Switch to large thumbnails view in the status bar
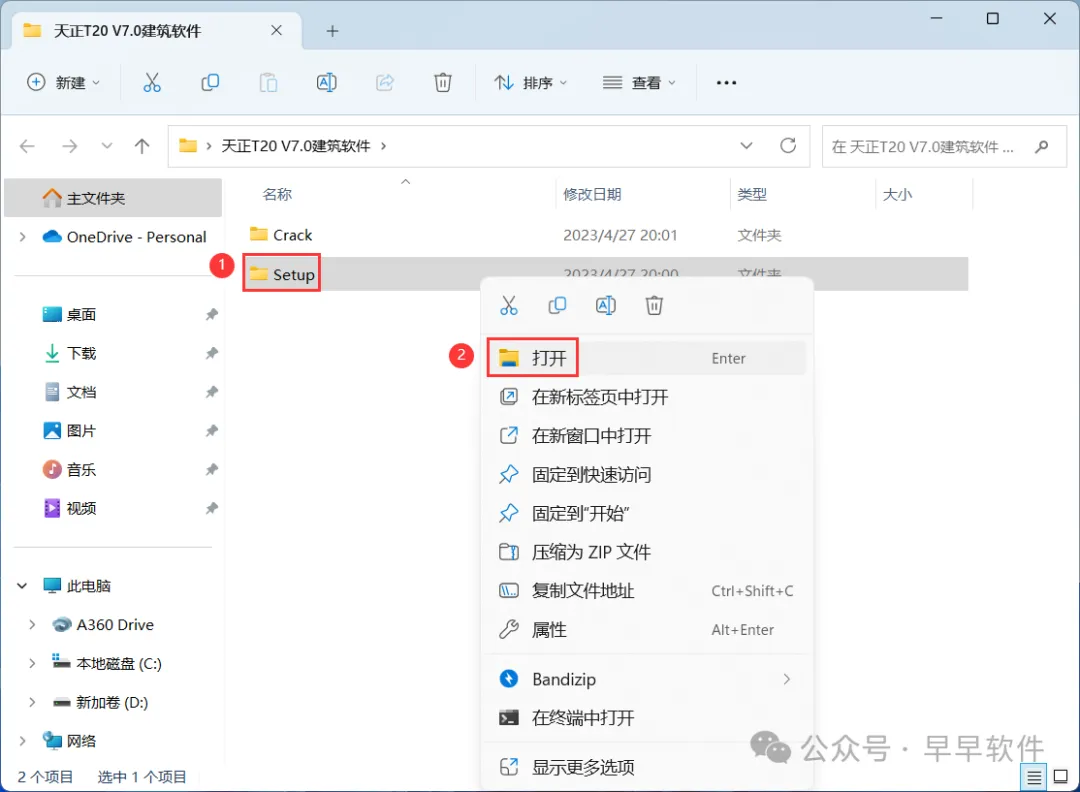This screenshot has width=1080, height=792. pyautogui.click(x=1061, y=777)
